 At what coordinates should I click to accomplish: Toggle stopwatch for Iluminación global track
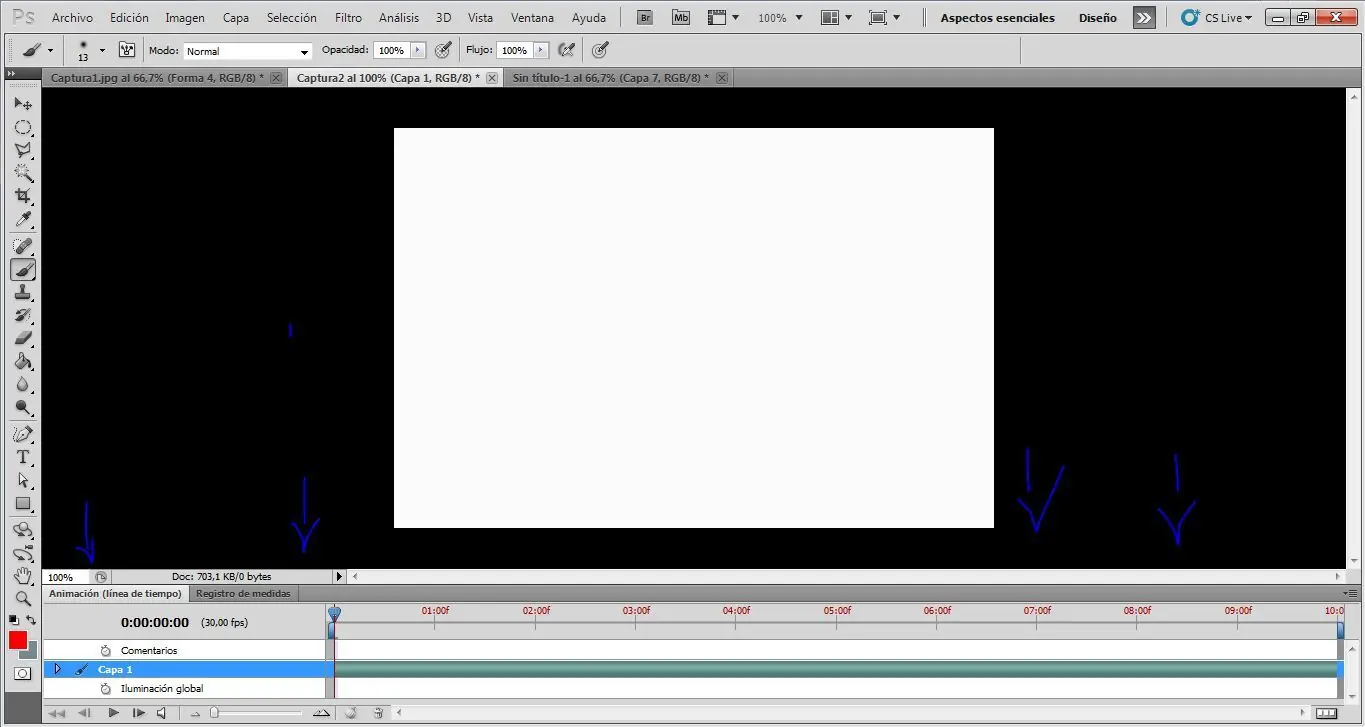tap(105, 688)
